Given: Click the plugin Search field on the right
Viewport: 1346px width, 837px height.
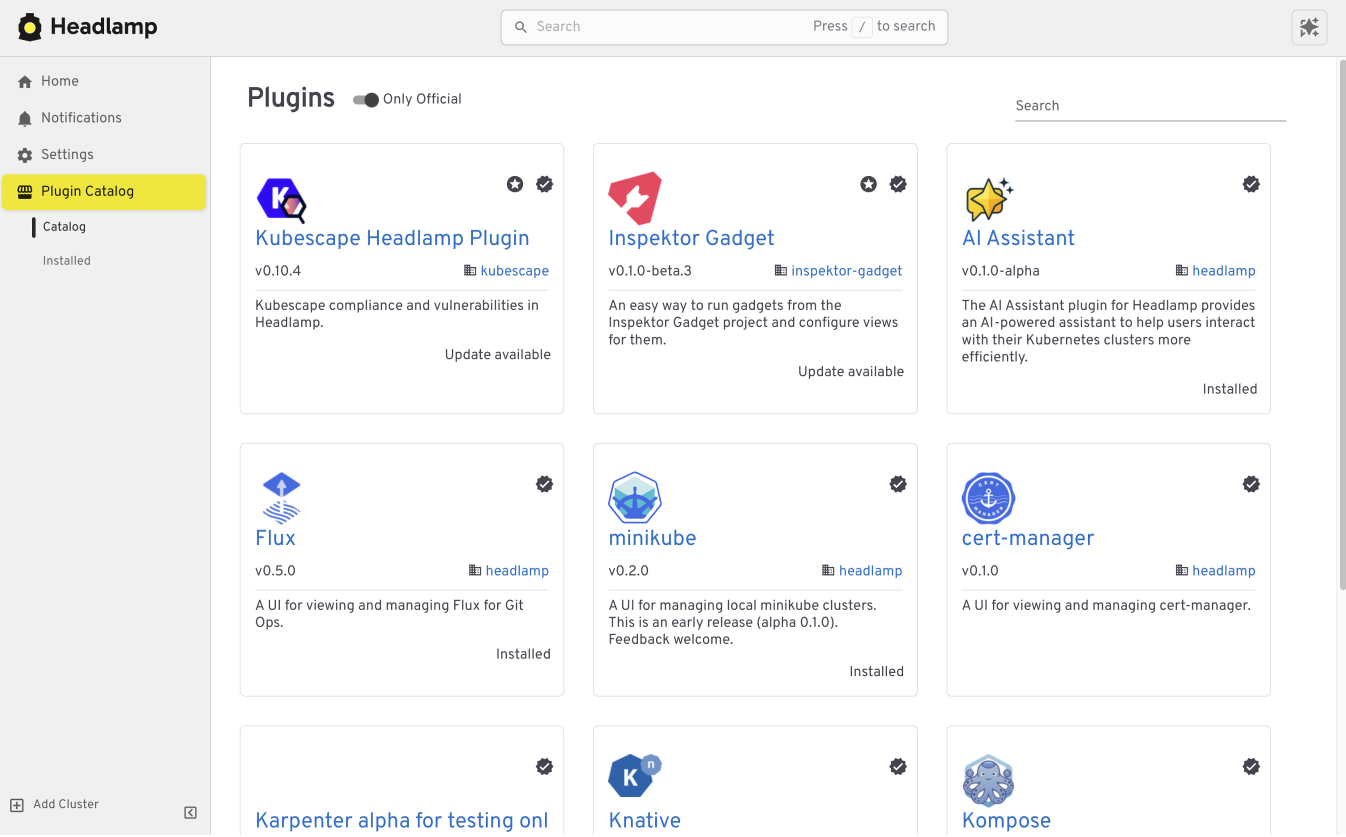Looking at the screenshot, I should tap(1150, 105).
